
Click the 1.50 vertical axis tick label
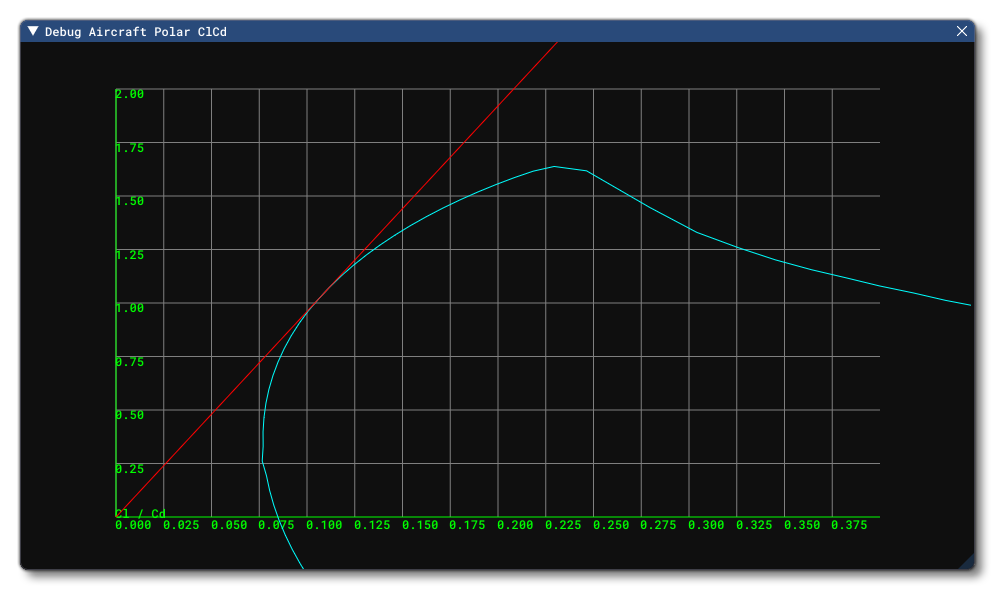pos(130,201)
